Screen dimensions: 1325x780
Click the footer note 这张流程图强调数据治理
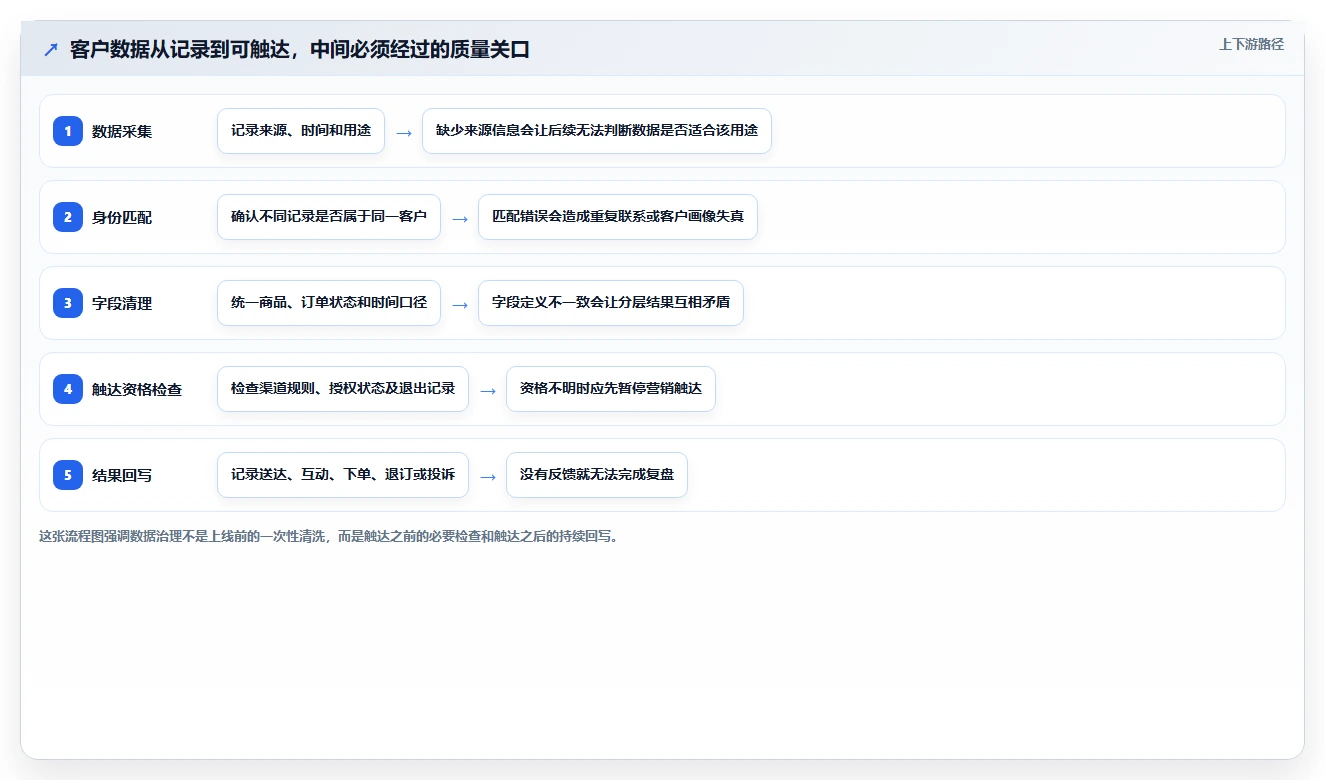pyautogui.click(x=328, y=536)
